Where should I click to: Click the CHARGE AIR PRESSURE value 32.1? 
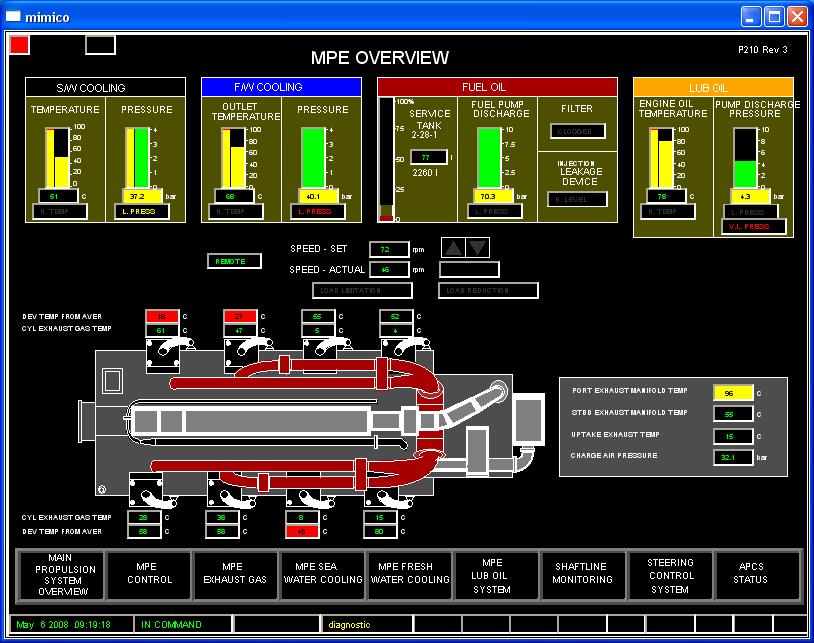point(733,457)
